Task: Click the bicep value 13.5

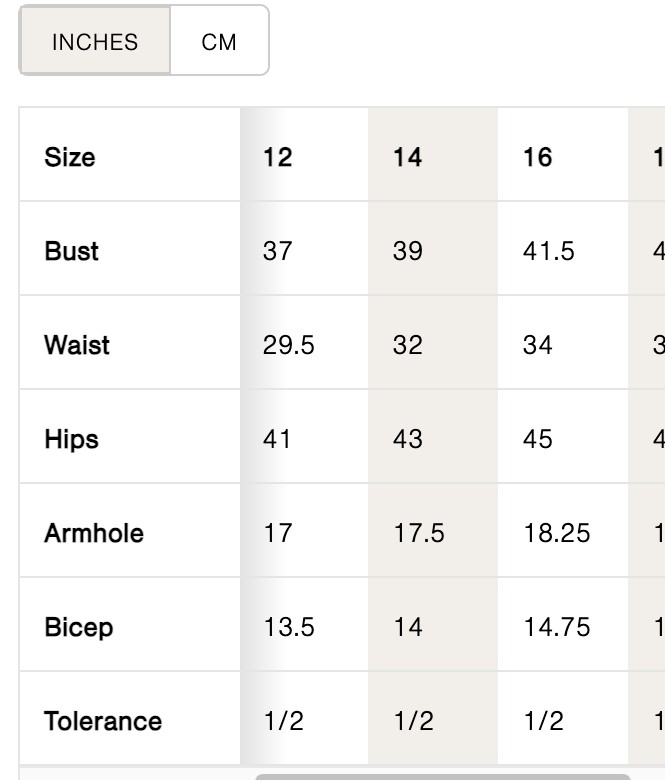Action: click(x=288, y=627)
